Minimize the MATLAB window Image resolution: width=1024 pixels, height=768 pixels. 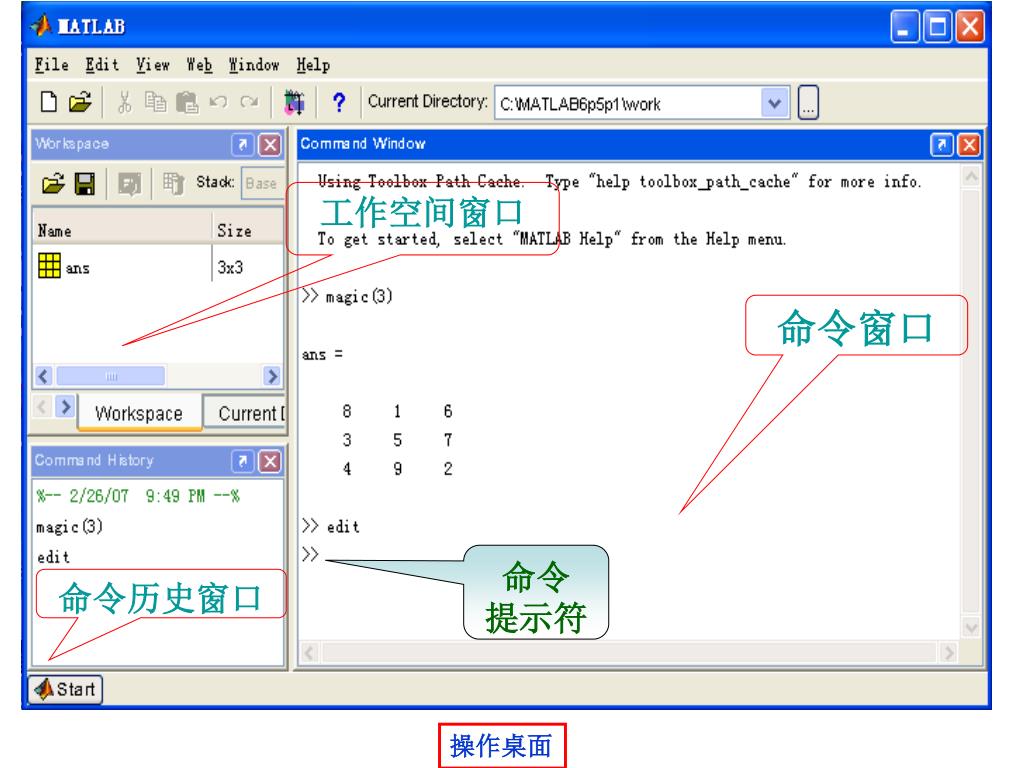click(x=904, y=27)
